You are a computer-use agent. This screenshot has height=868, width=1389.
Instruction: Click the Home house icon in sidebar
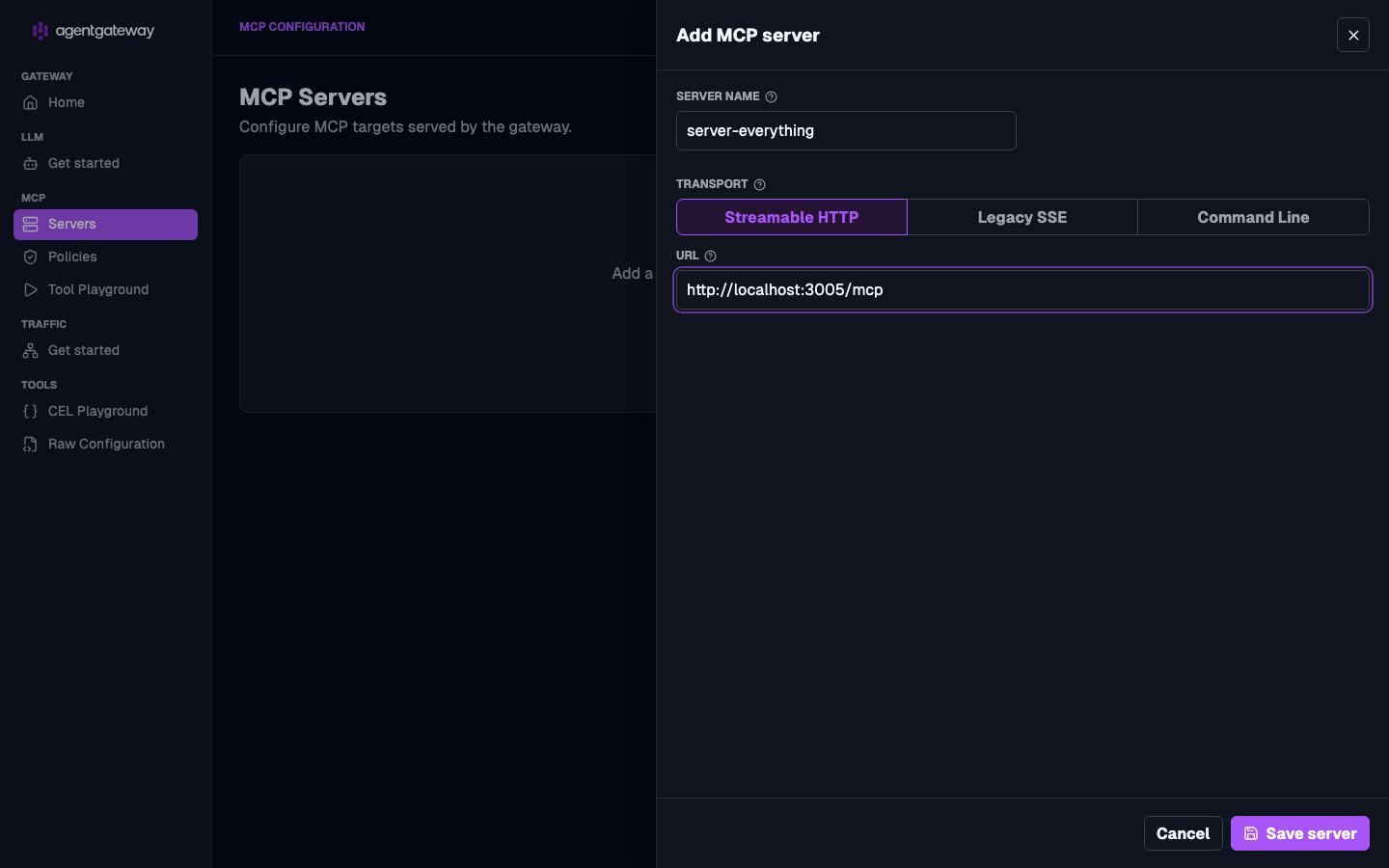tap(31, 102)
